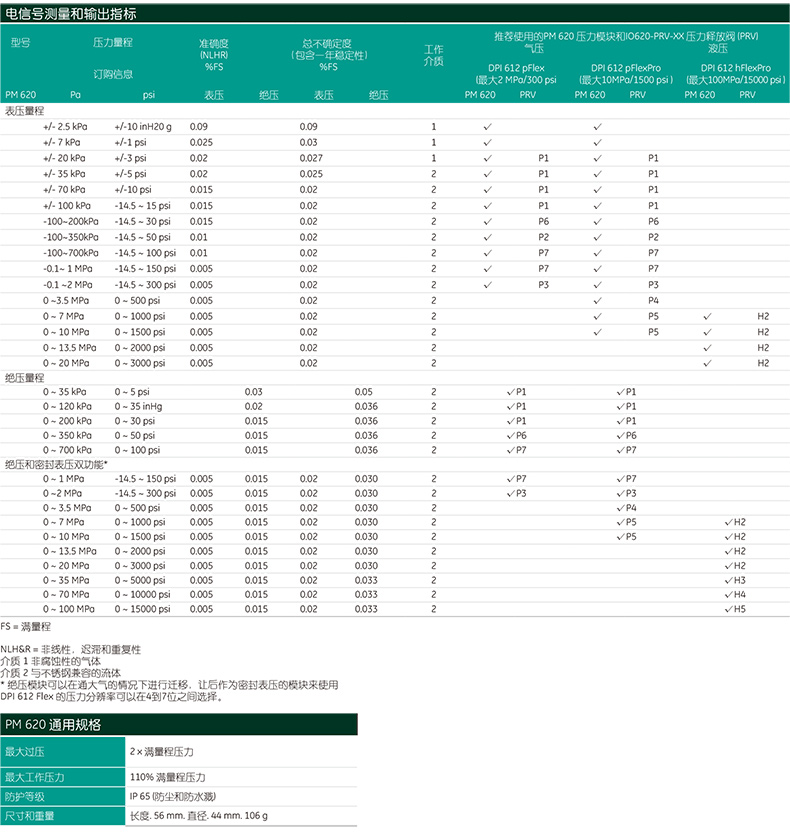Screen dimensions: 790x840
Task: Click the ✓H5 mark in the 0 ~ 100 MPa row
Action: tap(735, 609)
